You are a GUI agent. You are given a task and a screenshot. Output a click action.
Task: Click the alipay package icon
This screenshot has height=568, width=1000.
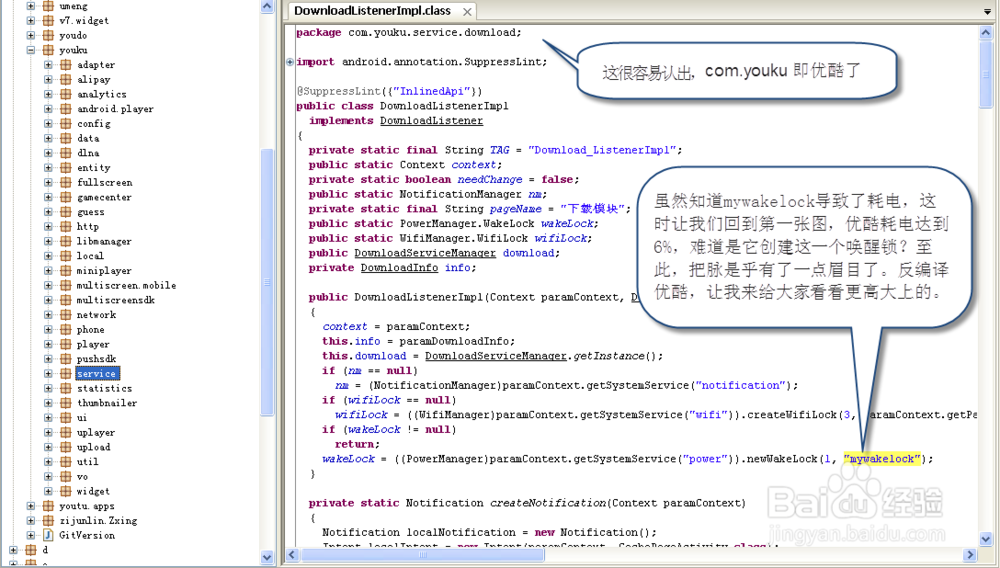click(66, 79)
